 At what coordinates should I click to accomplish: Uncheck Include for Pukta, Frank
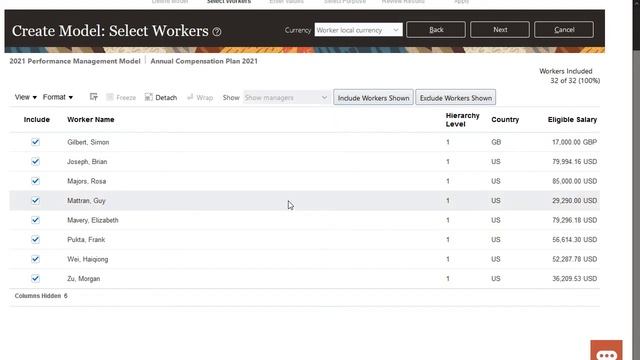click(36, 240)
